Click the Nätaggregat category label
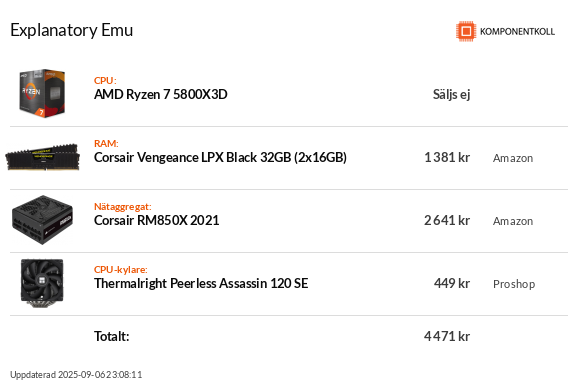This screenshot has width=577, height=388. [123, 207]
